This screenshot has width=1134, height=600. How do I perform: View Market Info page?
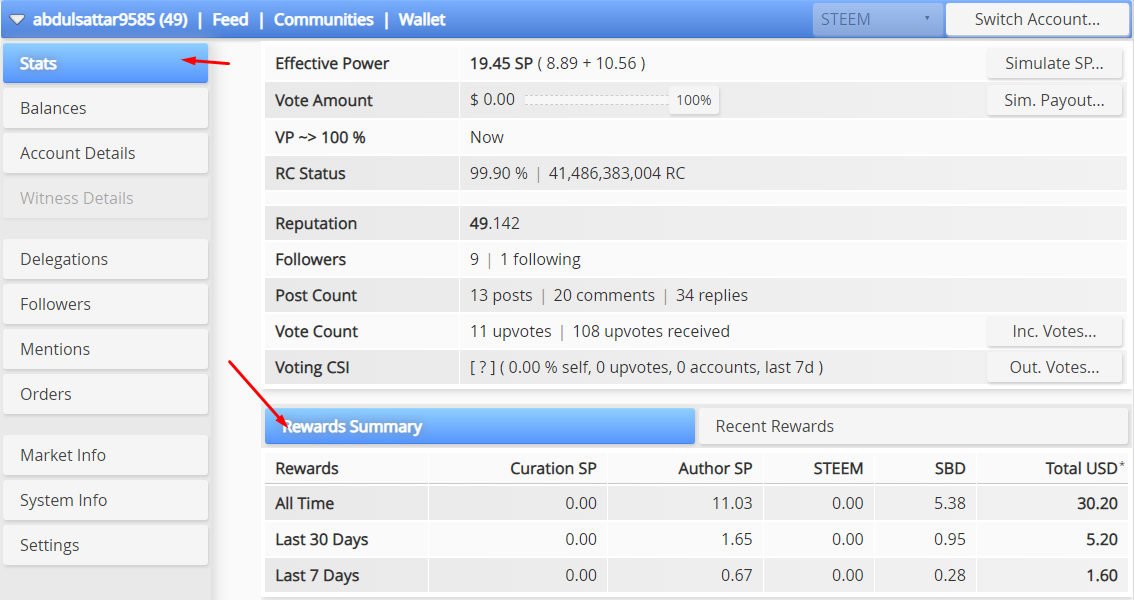coord(106,455)
